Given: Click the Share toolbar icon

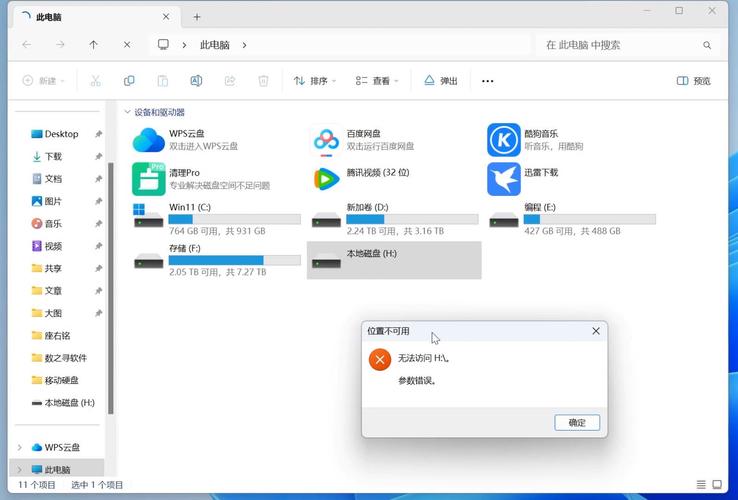Looking at the screenshot, I should pos(230,81).
